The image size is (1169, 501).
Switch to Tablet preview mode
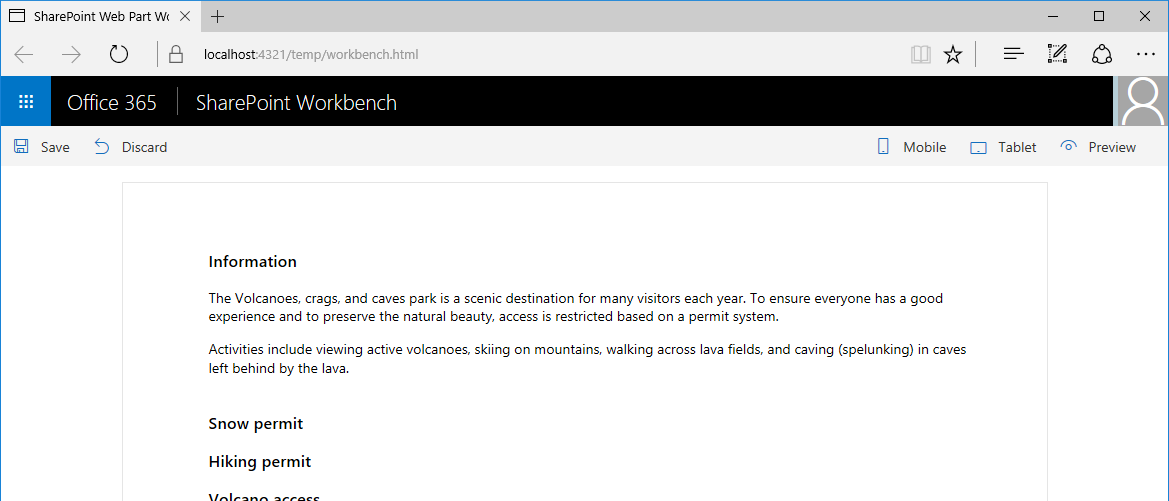pyautogui.click(x=1003, y=147)
